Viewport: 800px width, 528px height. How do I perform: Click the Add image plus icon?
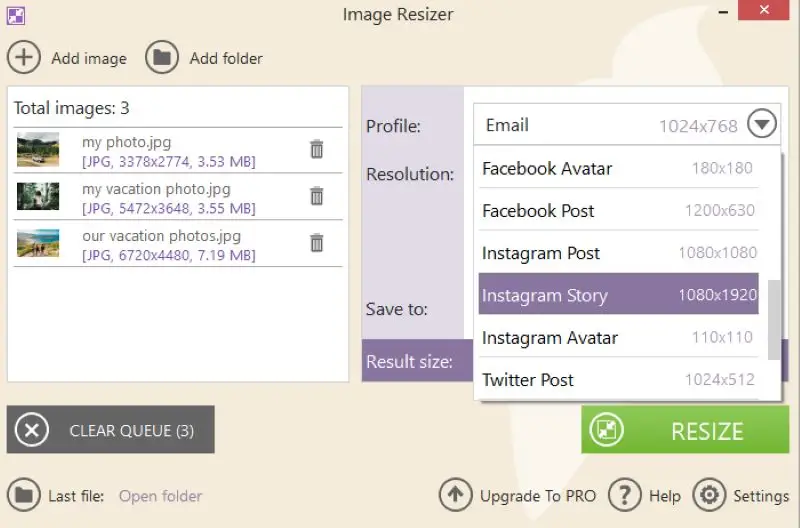click(24, 58)
